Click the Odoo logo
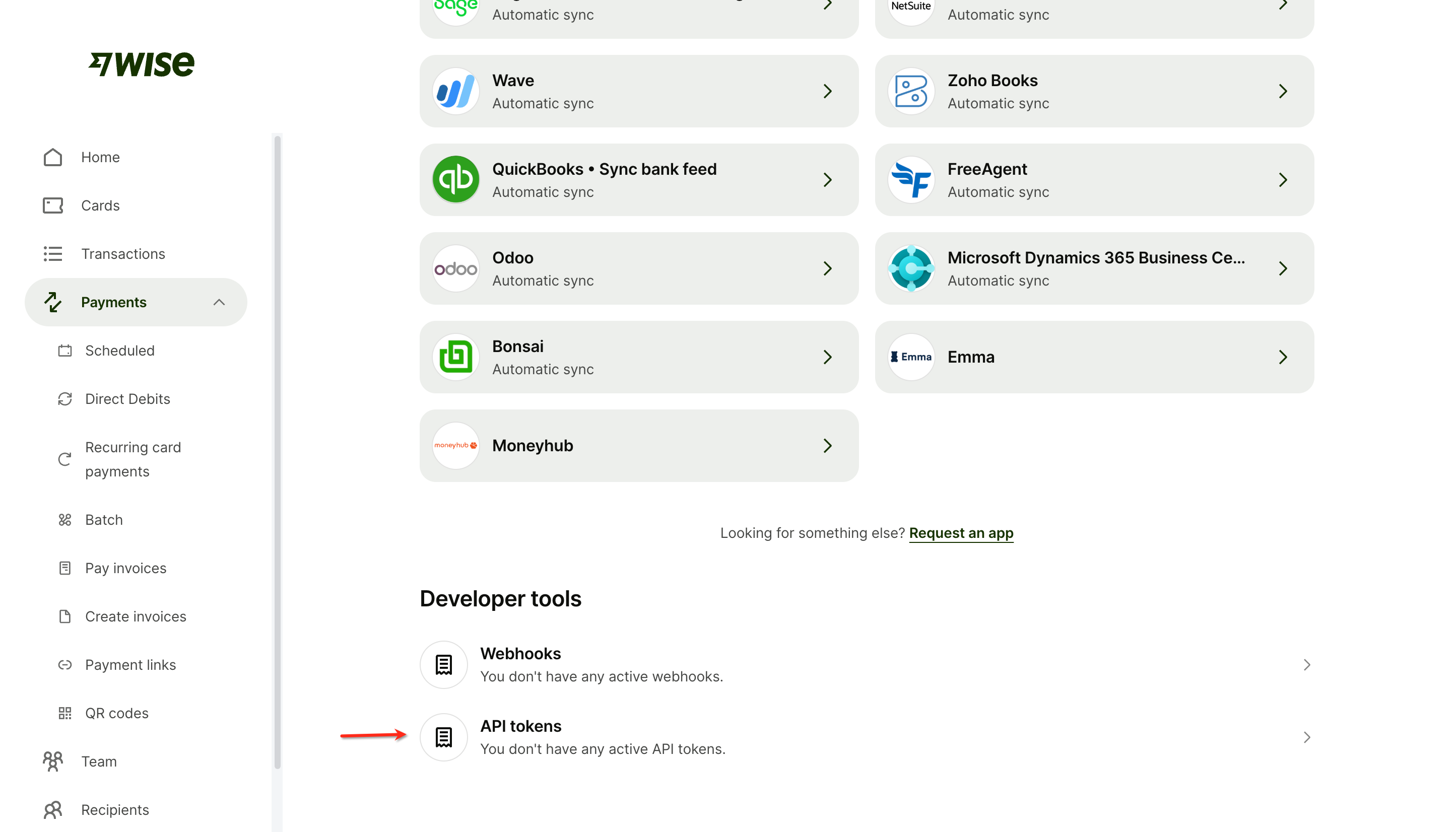This screenshot has height=832, width=1456. 455,268
